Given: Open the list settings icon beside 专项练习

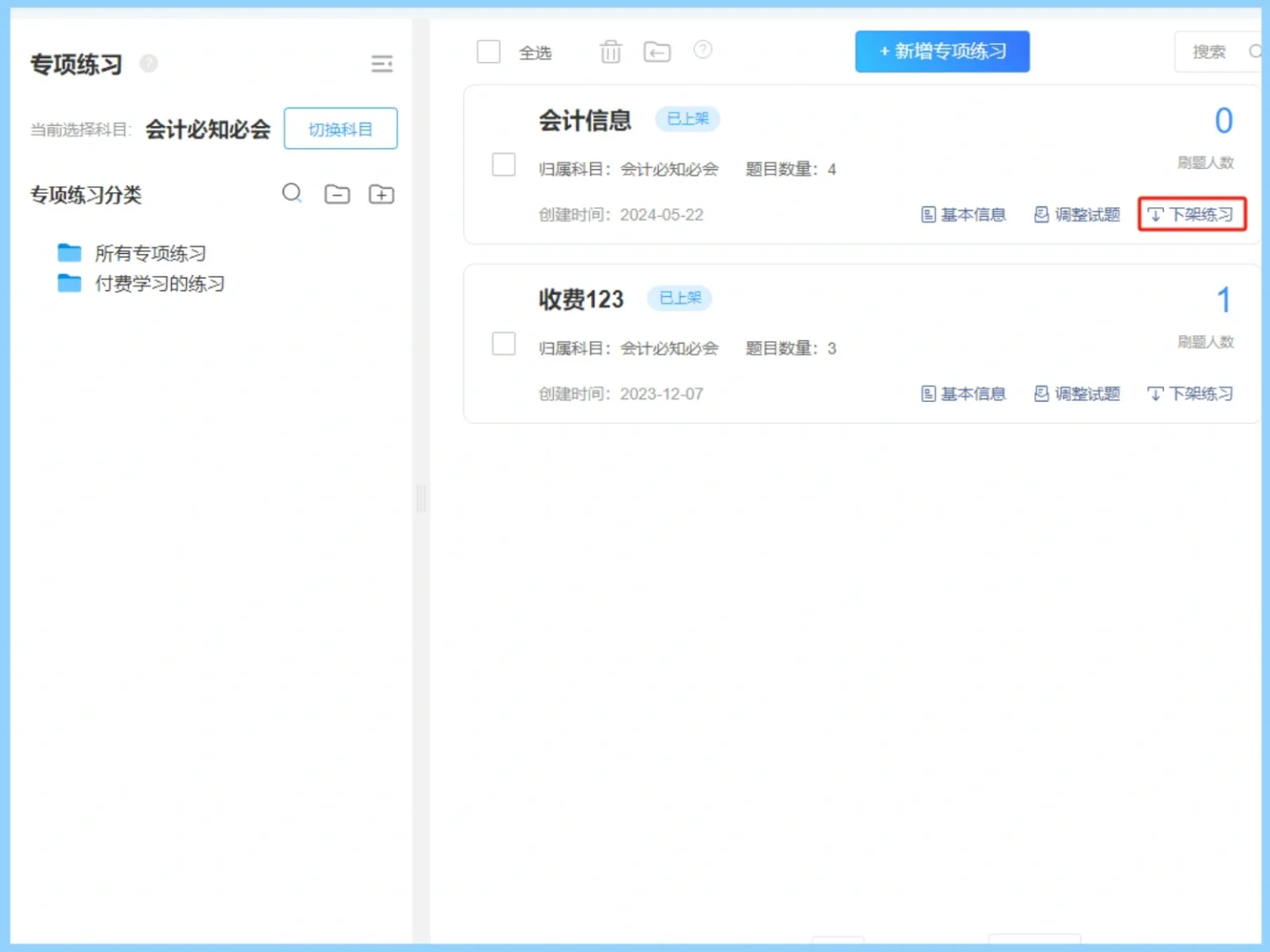Looking at the screenshot, I should [382, 63].
